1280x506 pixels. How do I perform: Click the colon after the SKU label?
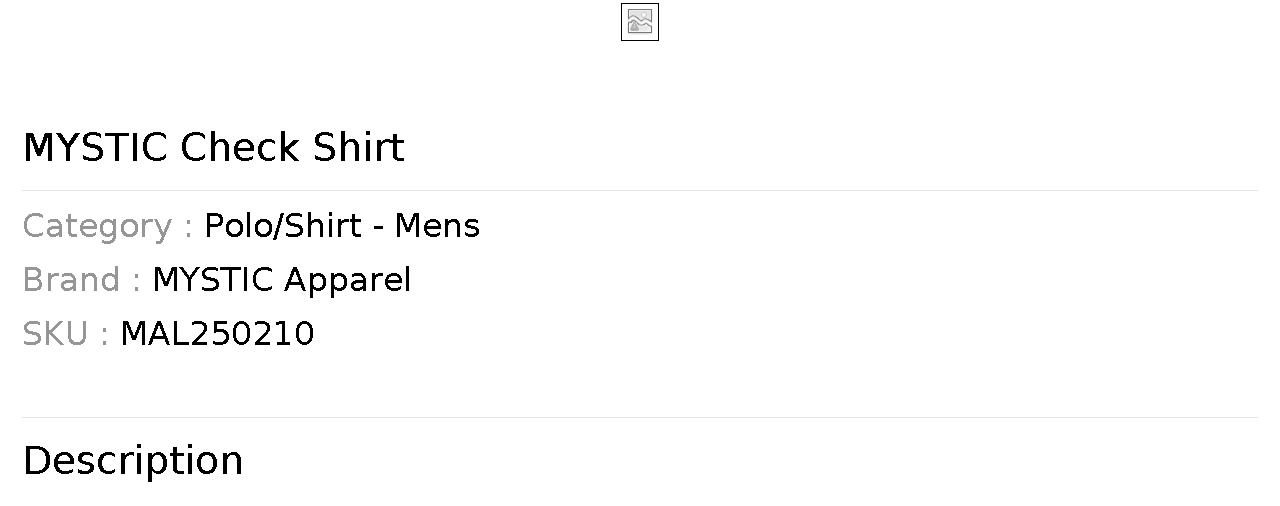click(104, 336)
